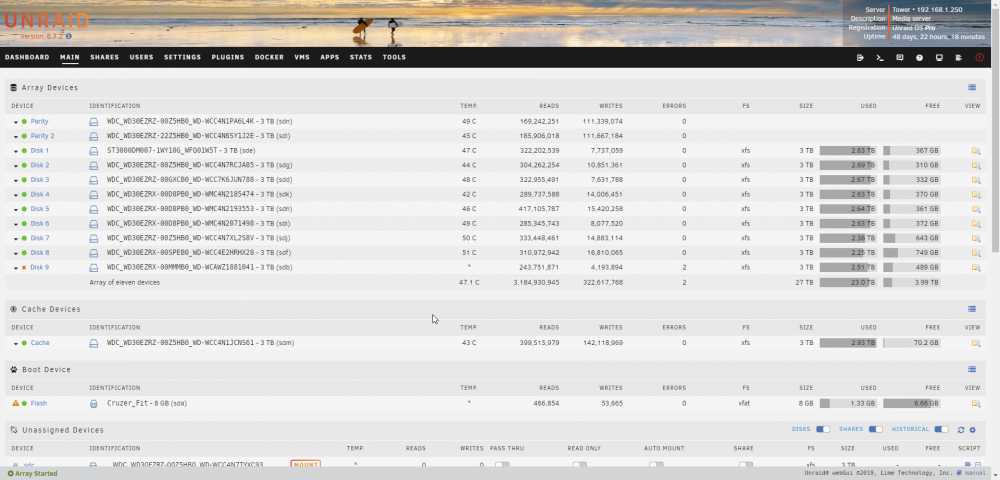Screen dimensions: 1000x480
Task: Go to the Tools tab
Action: (x=394, y=57)
